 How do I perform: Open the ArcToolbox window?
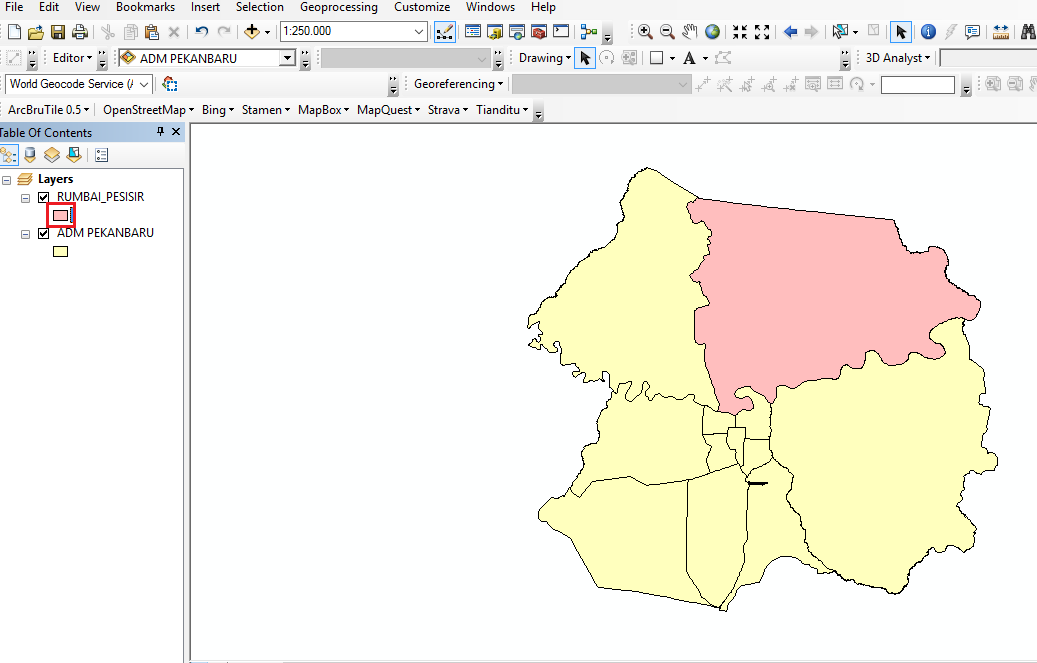tap(538, 31)
